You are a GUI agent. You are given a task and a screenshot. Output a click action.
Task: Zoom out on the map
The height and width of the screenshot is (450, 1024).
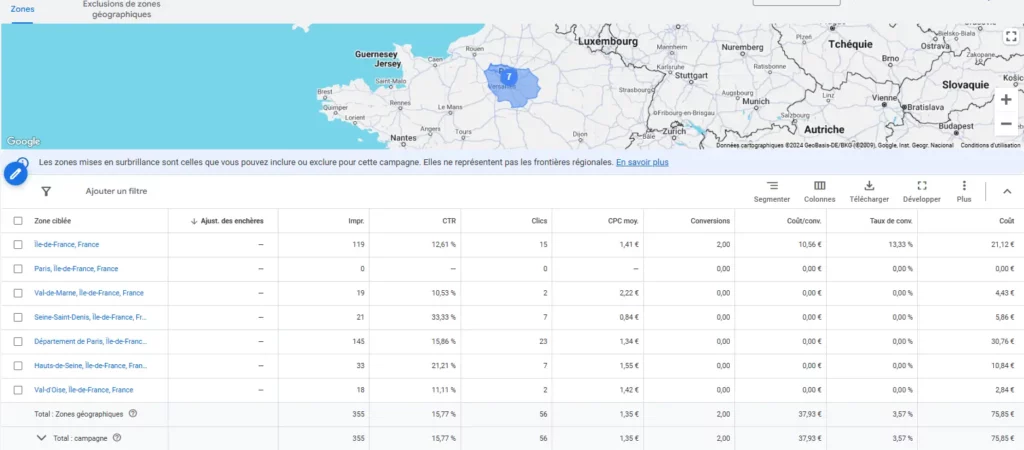point(1006,124)
